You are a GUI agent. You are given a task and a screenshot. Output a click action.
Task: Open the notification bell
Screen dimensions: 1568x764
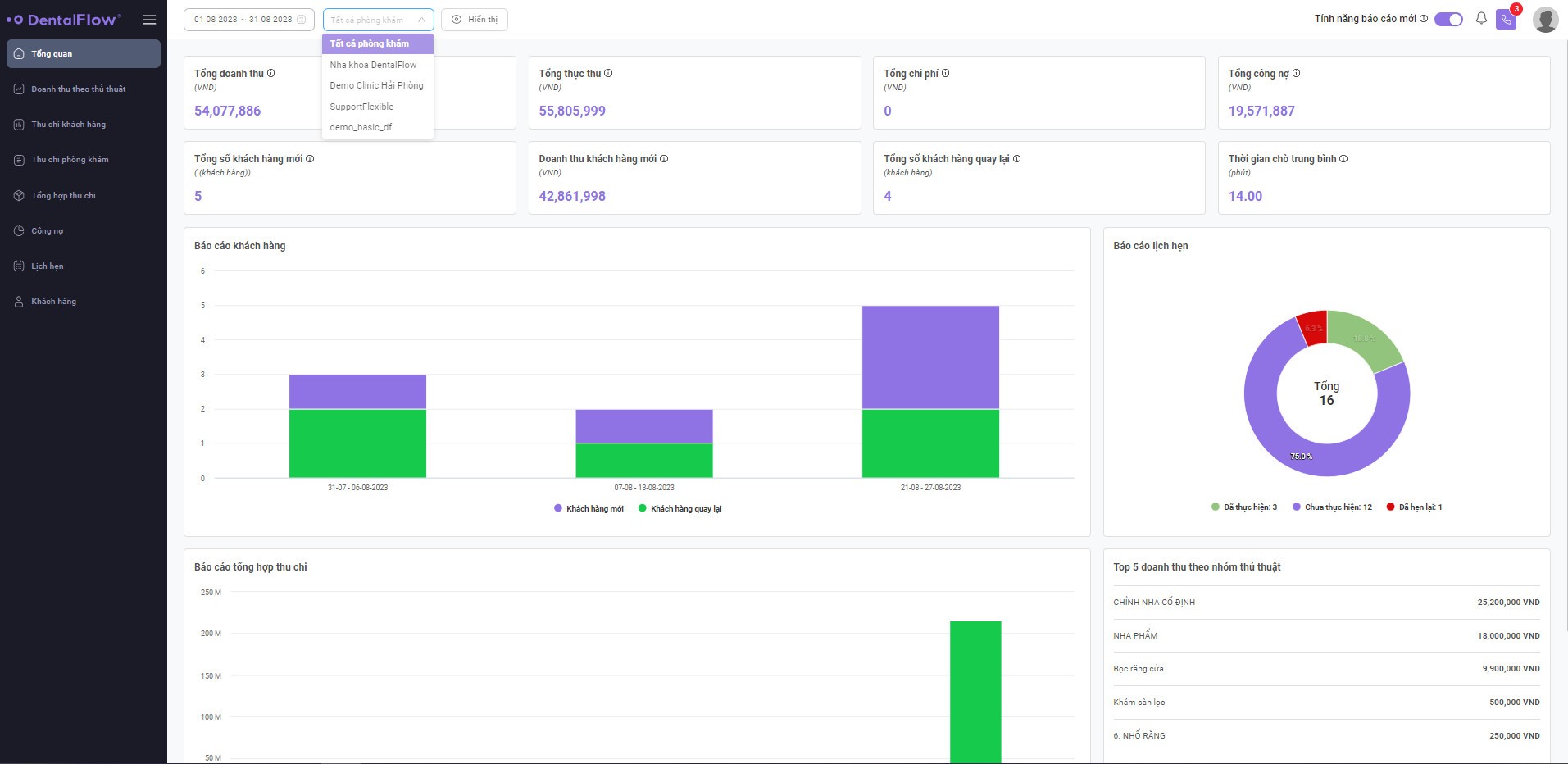[1481, 19]
